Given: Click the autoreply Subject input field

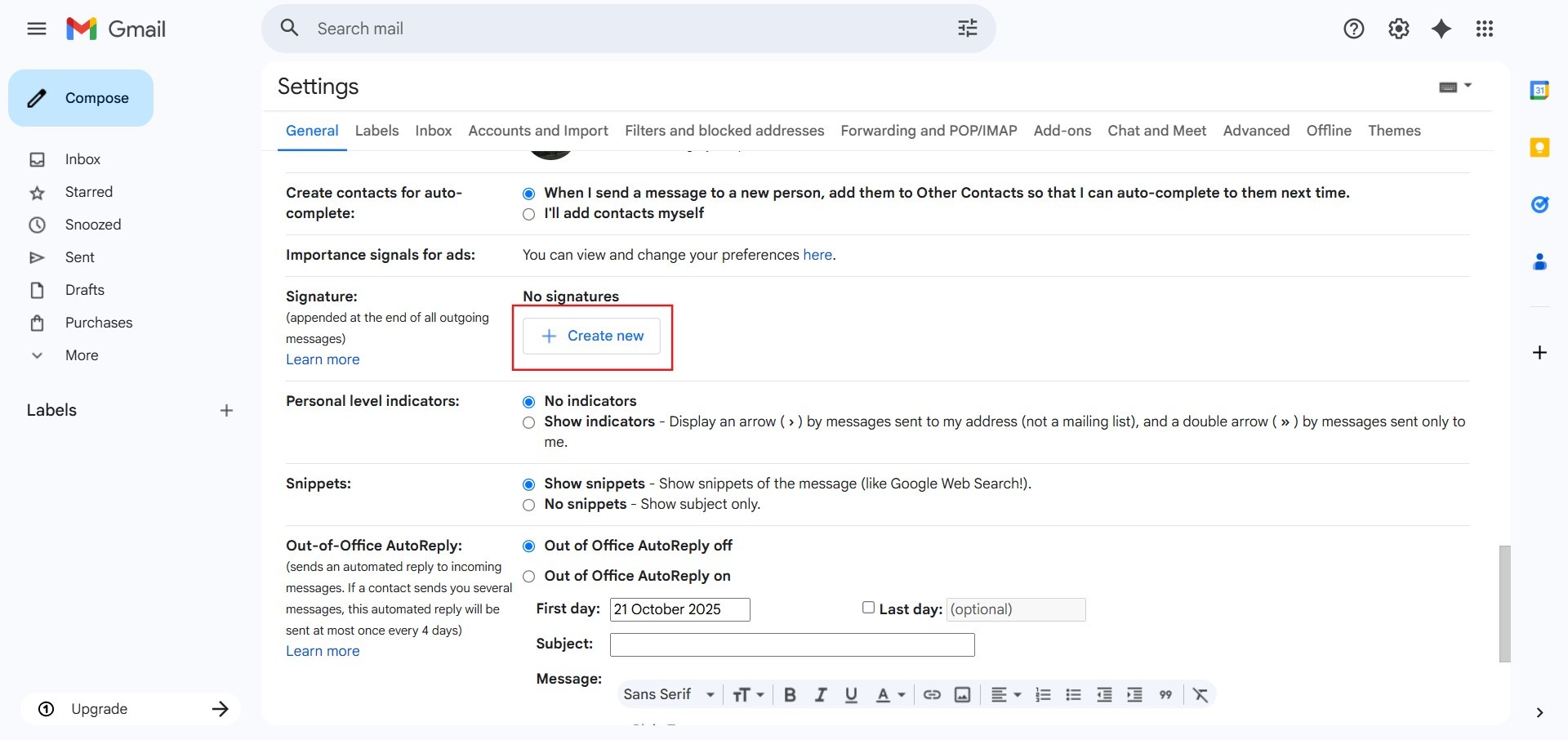Looking at the screenshot, I should tap(791, 645).
